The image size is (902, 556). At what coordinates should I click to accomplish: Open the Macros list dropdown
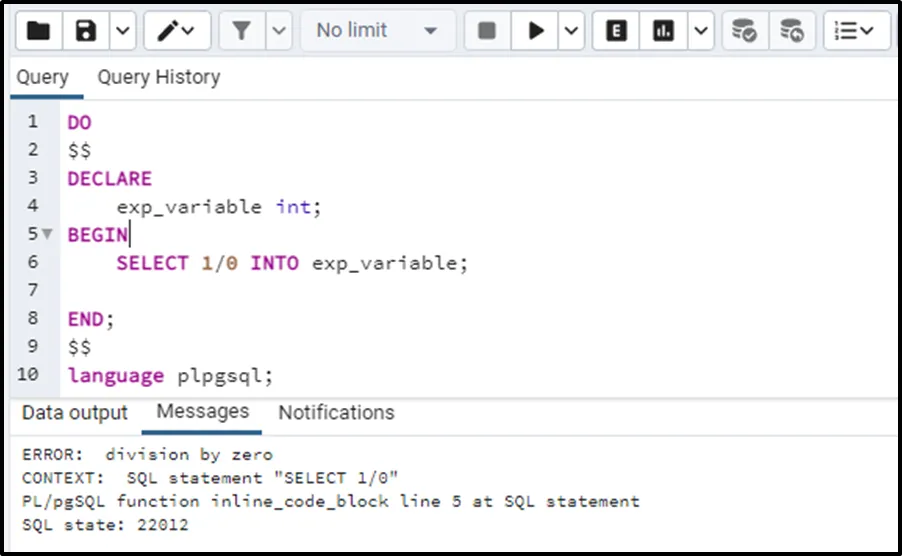tap(855, 31)
